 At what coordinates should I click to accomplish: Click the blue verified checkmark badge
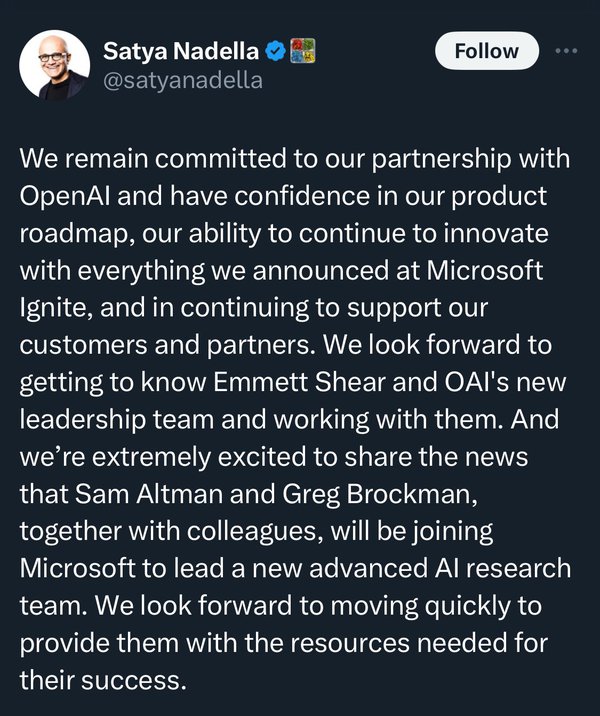277,51
